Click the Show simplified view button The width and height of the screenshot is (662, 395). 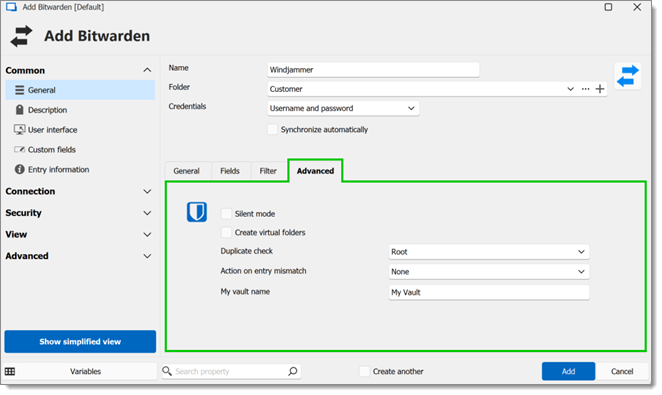point(80,341)
